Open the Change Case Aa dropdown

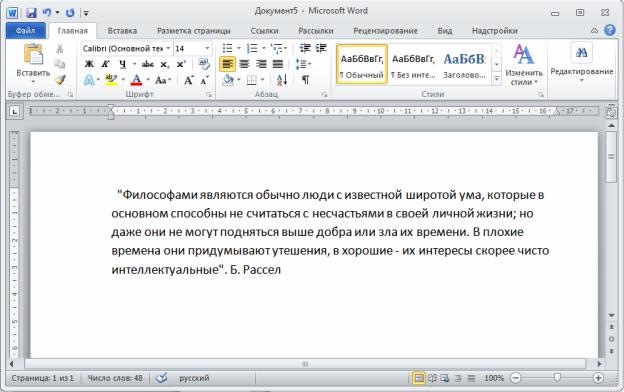(x=163, y=80)
